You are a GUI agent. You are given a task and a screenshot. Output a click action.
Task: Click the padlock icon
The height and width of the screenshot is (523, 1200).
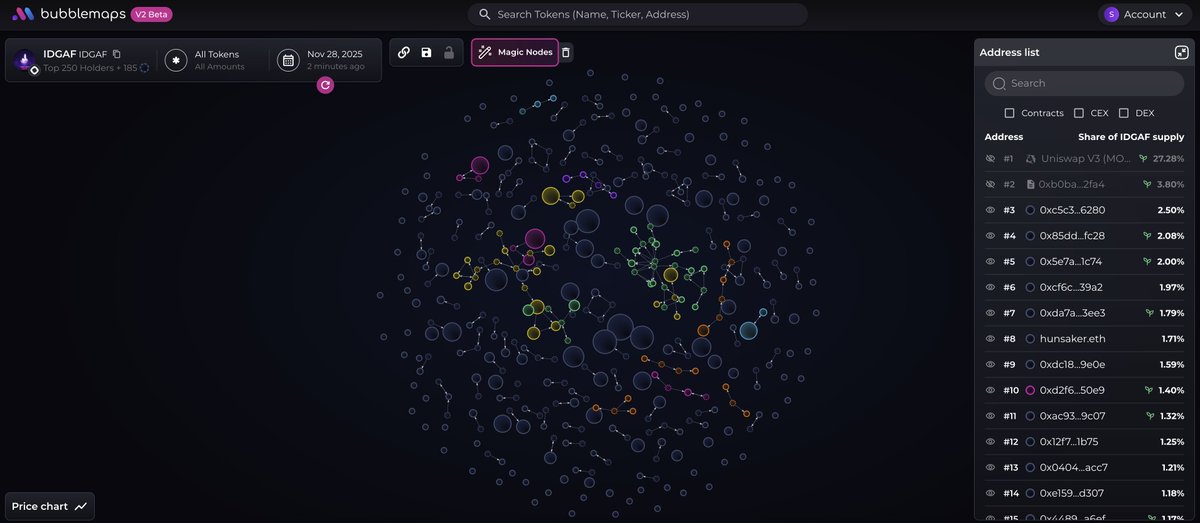[449, 52]
